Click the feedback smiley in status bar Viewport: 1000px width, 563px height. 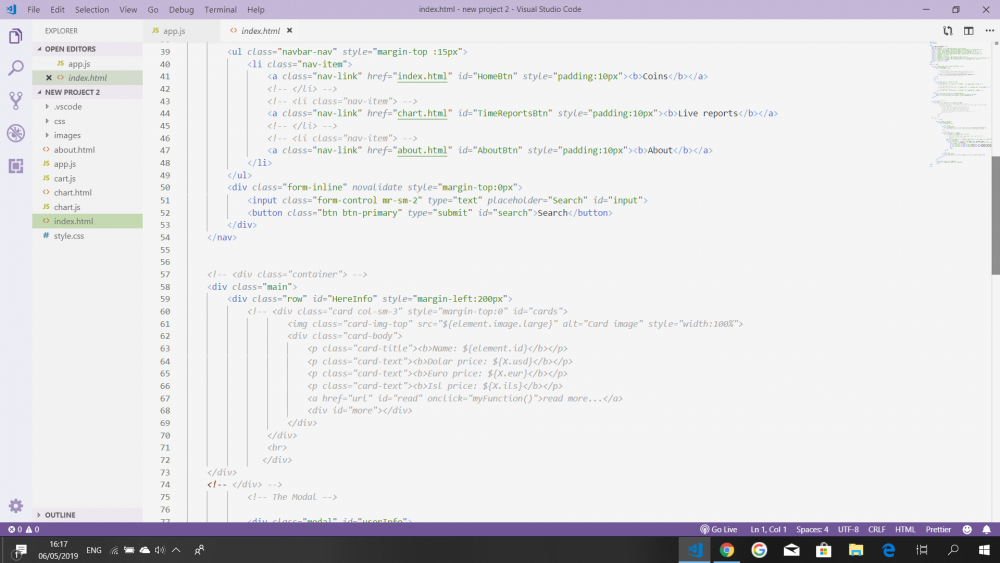pos(967,530)
